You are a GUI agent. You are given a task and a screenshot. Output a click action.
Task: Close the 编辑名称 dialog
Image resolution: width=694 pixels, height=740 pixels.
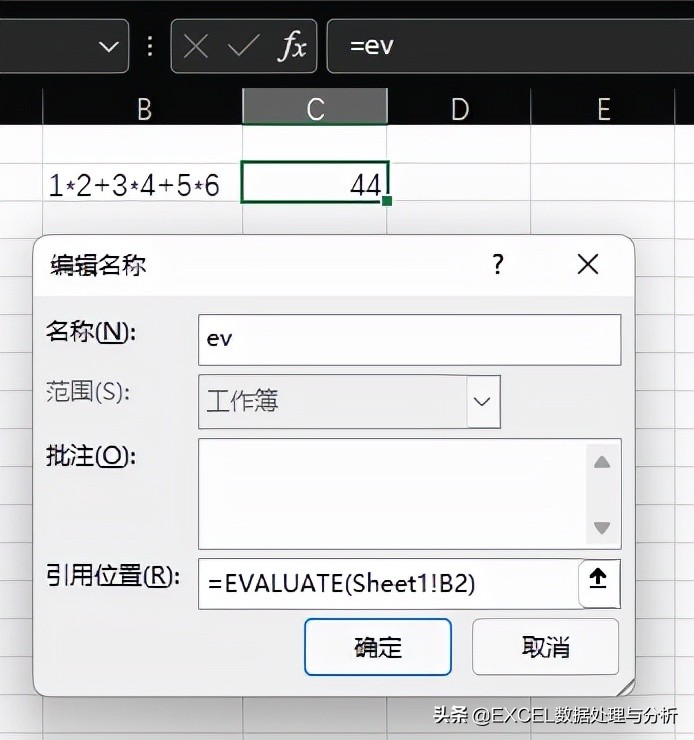588,264
